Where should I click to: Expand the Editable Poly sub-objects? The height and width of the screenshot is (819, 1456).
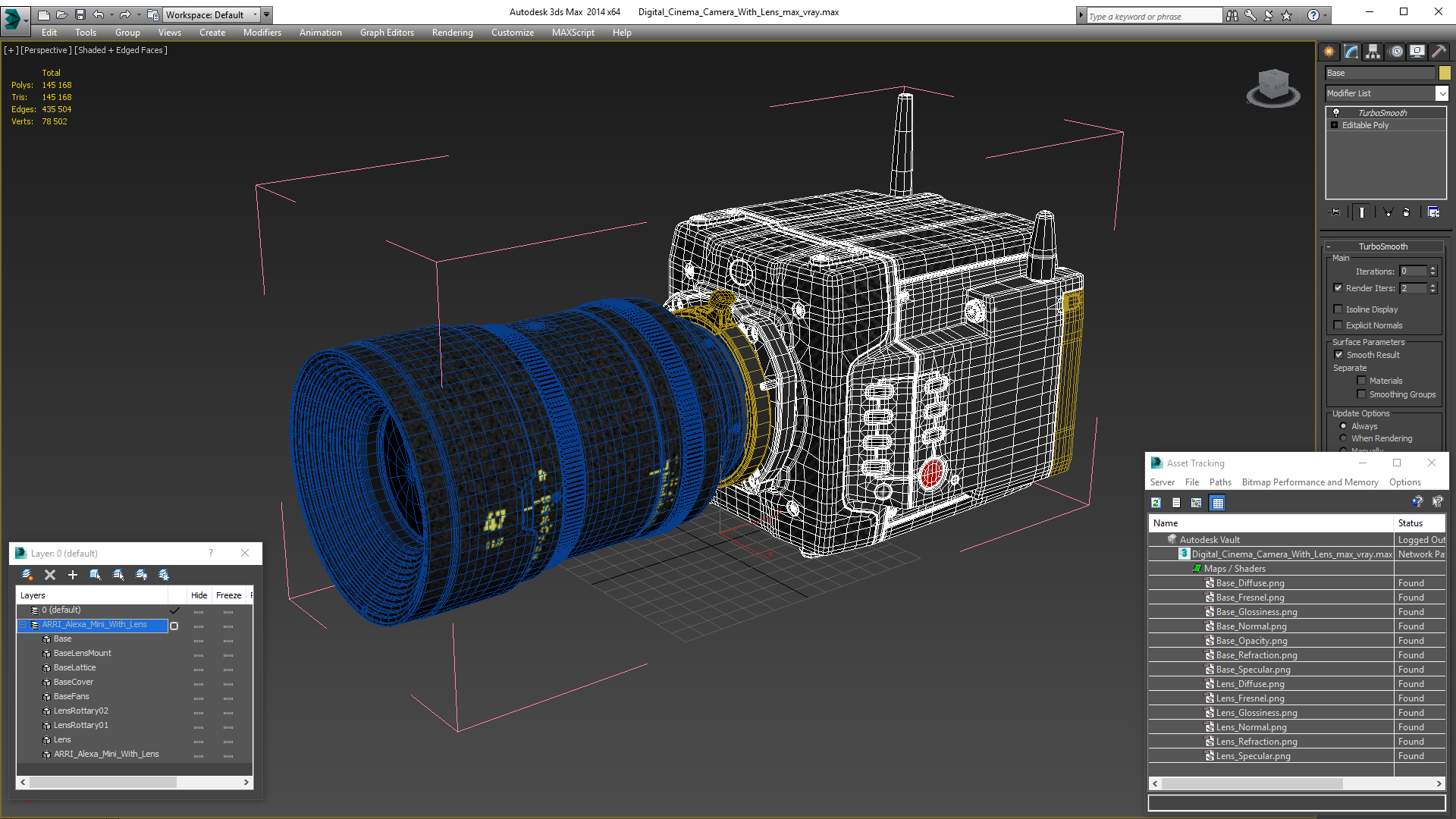click(1335, 125)
